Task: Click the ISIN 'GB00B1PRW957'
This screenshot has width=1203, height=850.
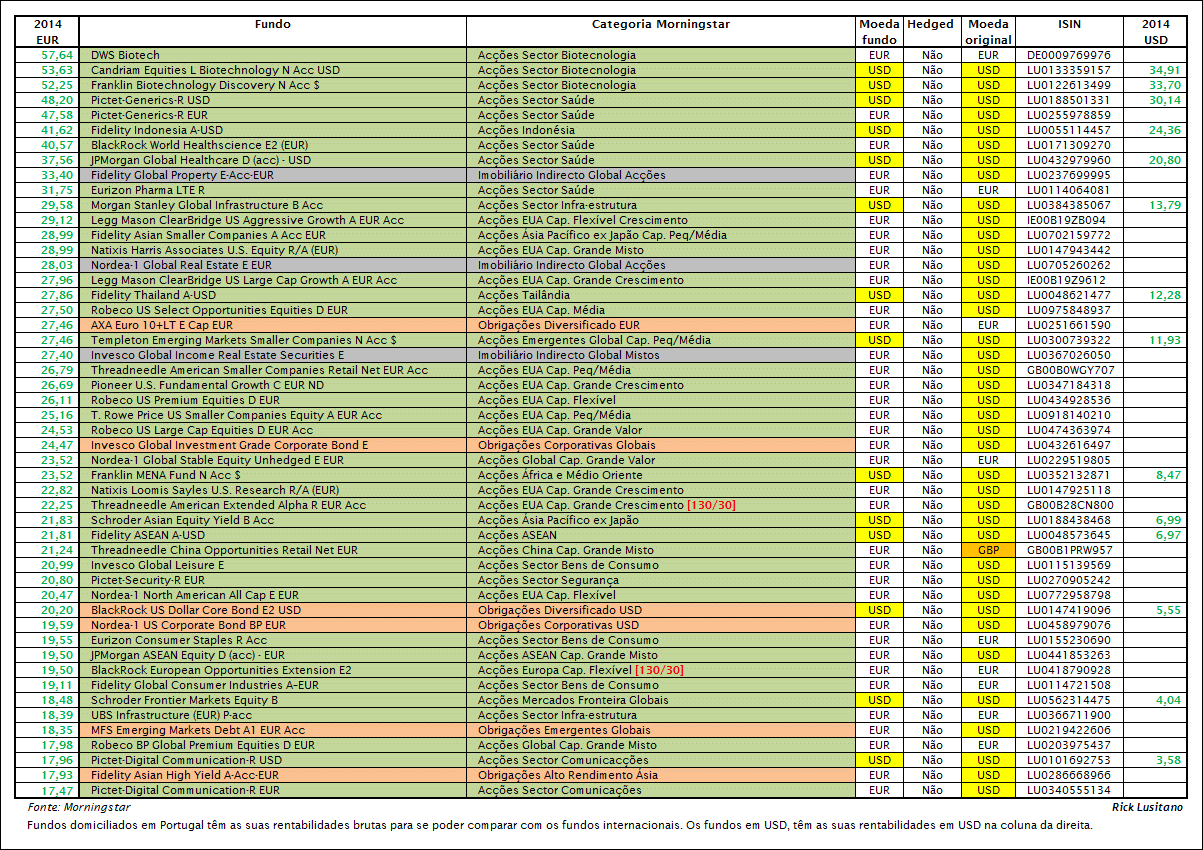Action: (1069, 550)
